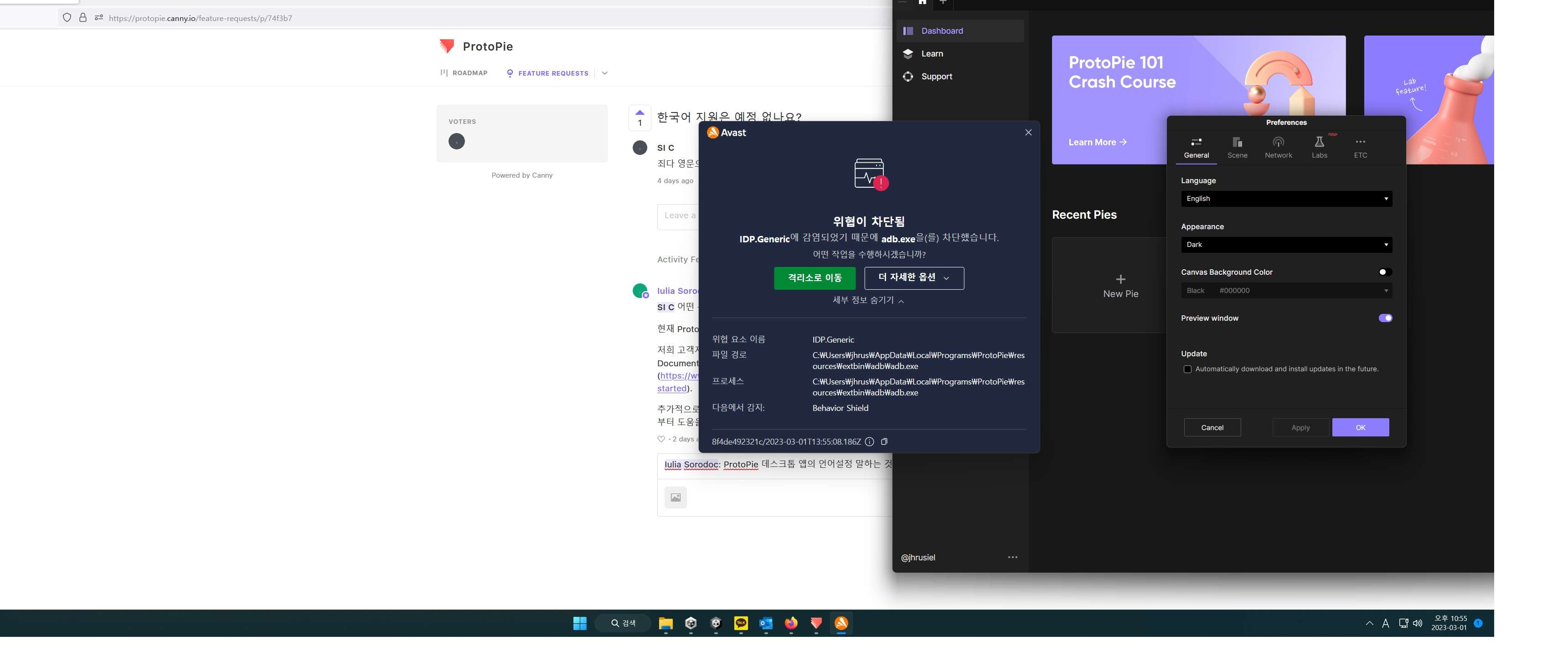Open the Dashboard panel in ProtoPie sidebar
Image resolution: width=1568 pixels, height=656 pixels.
(941, 31)
